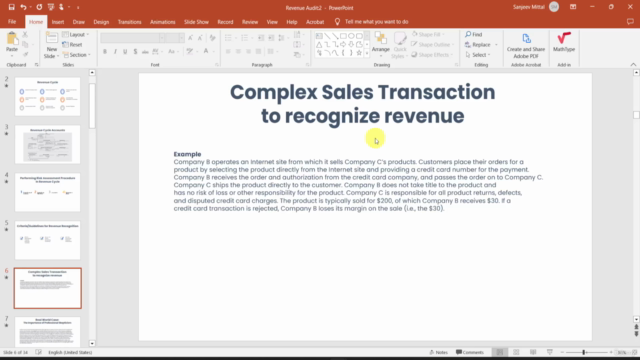Go to the Record tab
The height and width of the screenshot is (360, 640).
tap(225, 22)
